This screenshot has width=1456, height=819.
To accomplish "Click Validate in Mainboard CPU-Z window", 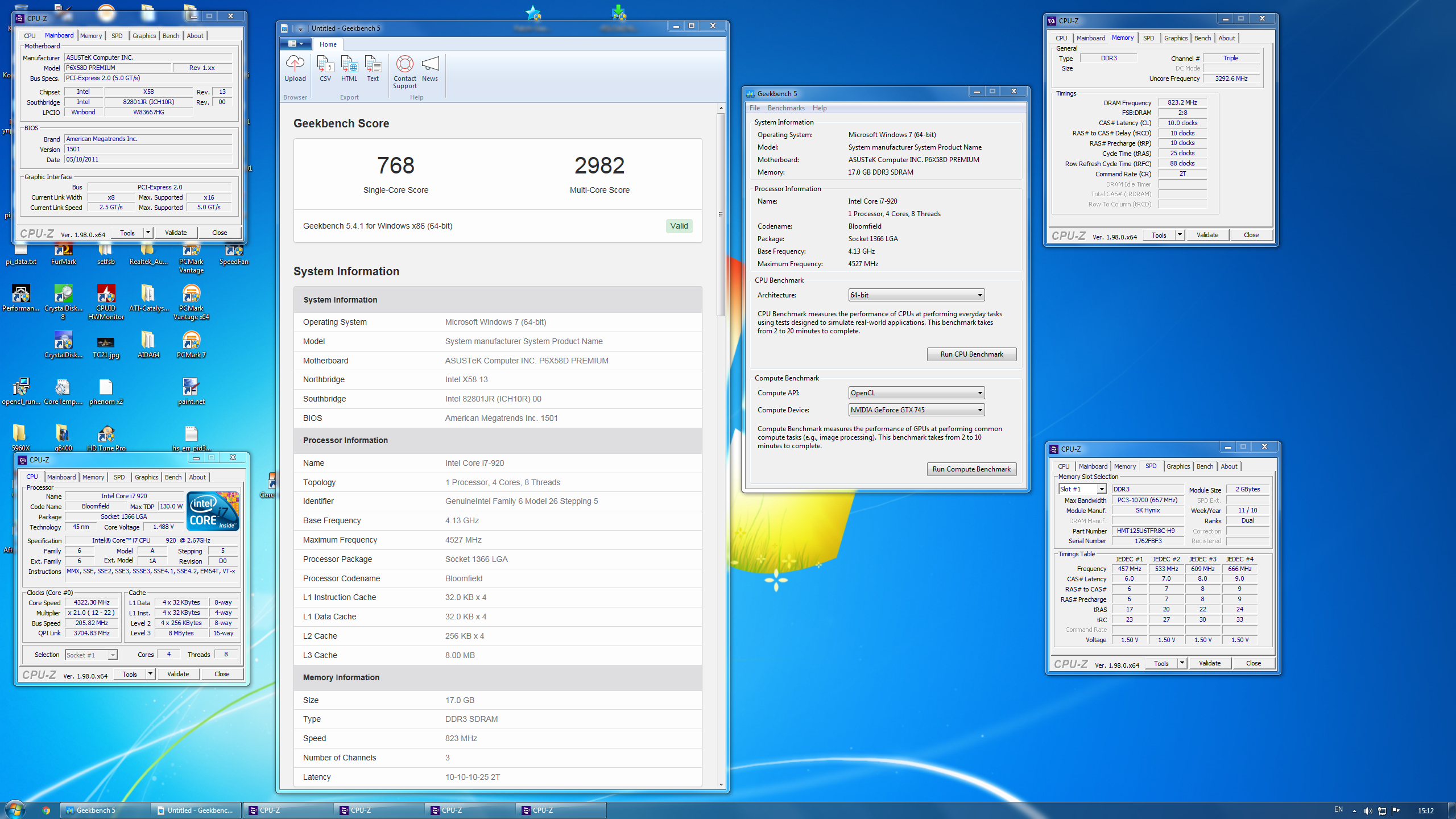I will tap(176, 233).
